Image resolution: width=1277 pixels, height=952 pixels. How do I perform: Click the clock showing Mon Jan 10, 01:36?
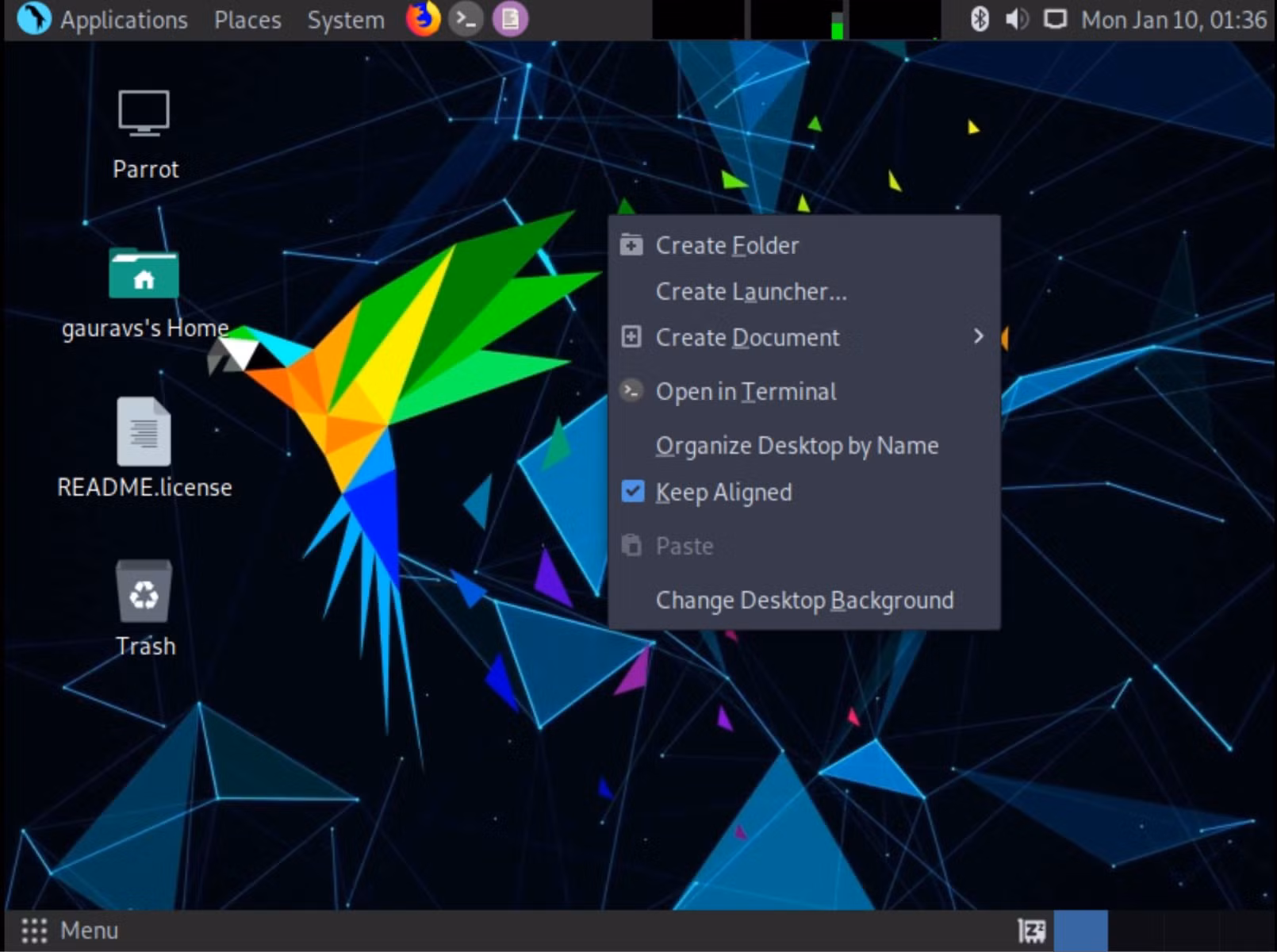(x=1174, y=20)
